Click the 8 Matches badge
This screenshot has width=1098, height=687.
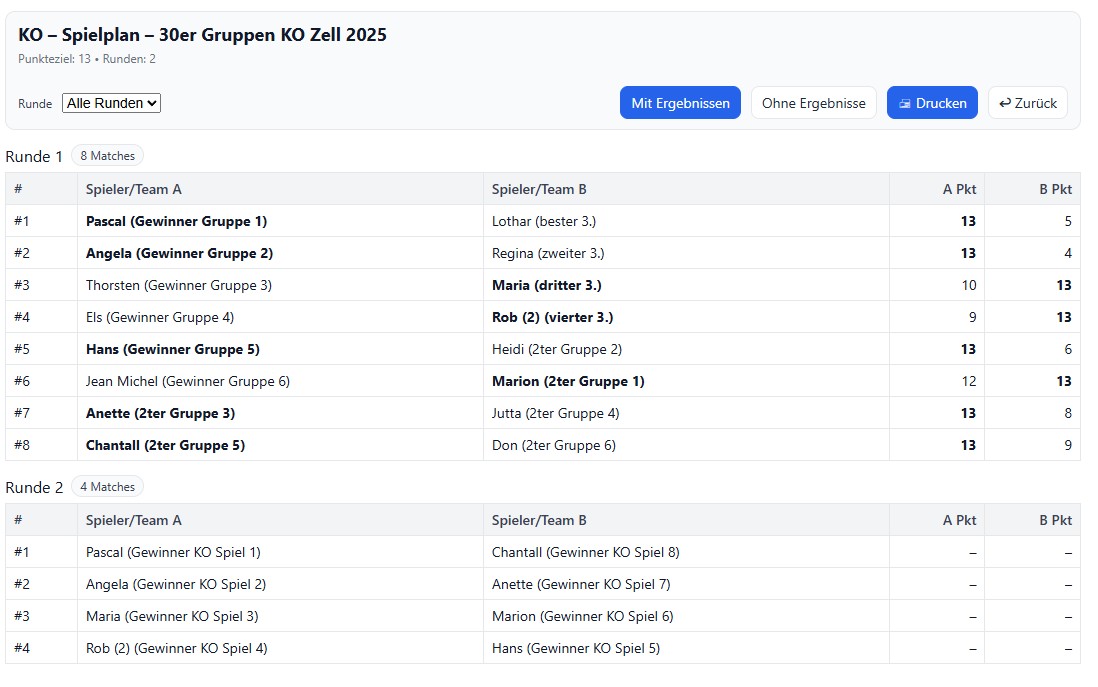[107, 156]
